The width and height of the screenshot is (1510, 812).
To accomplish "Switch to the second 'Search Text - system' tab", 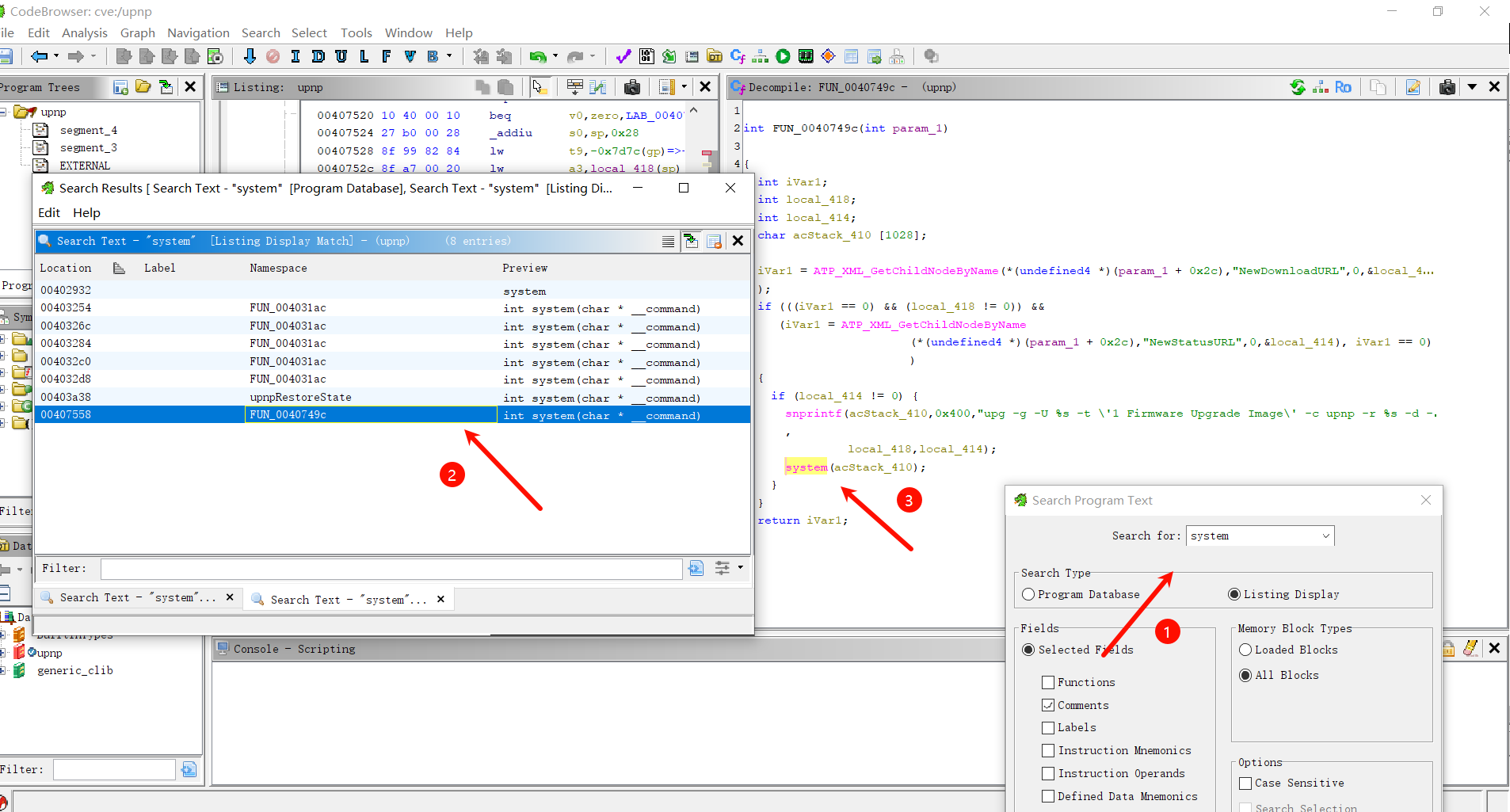I will tap(349, 600).
